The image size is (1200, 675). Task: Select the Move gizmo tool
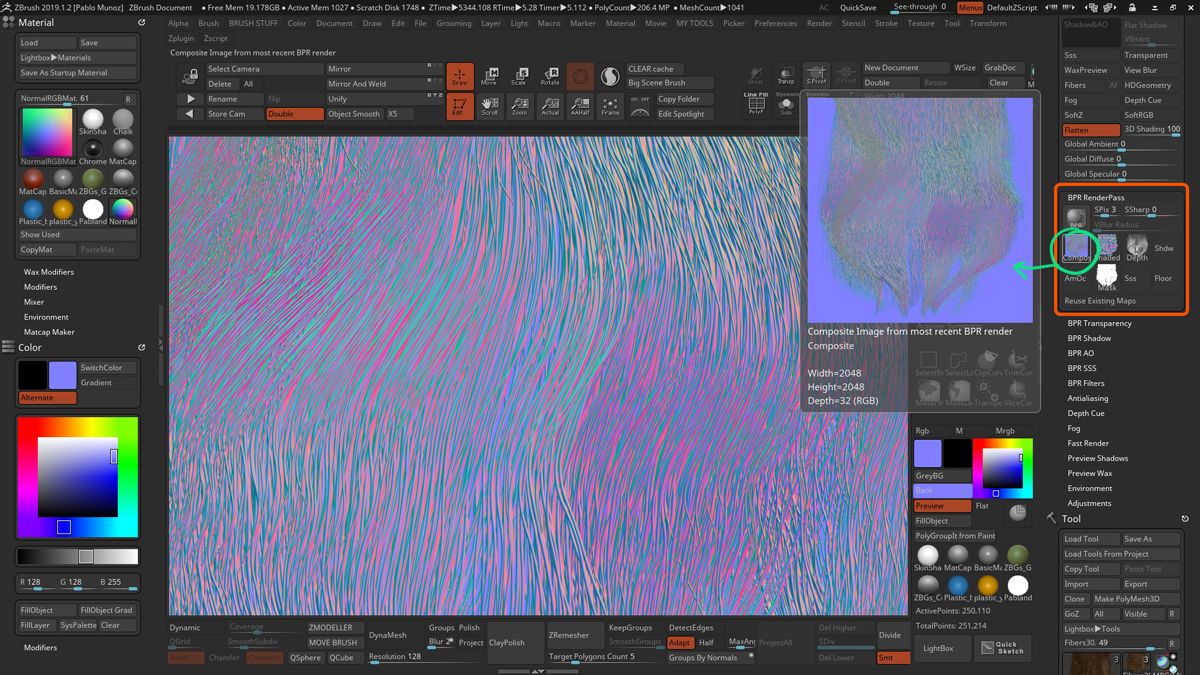490,76
